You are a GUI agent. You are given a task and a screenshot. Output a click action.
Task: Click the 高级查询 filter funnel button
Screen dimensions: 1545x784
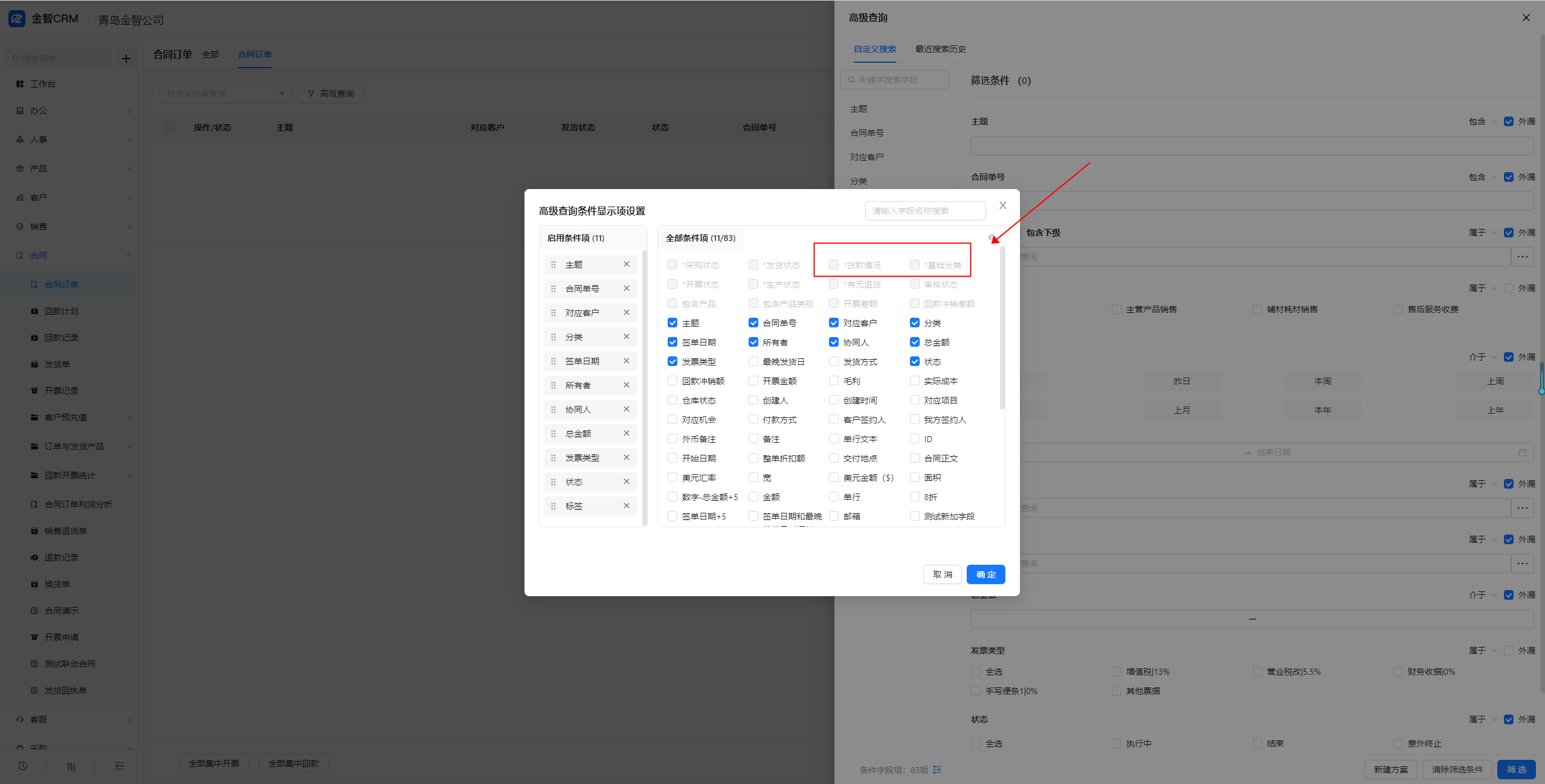tap(331, 94)
